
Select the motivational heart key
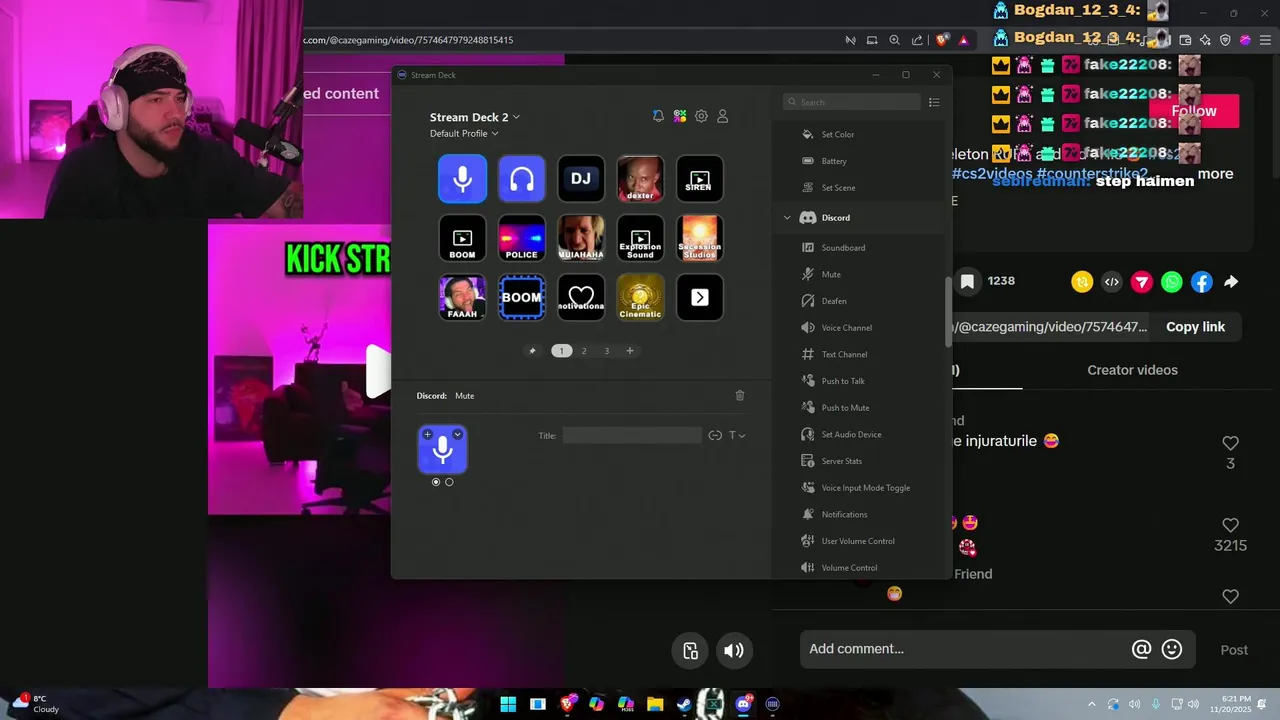coord(581,297)
